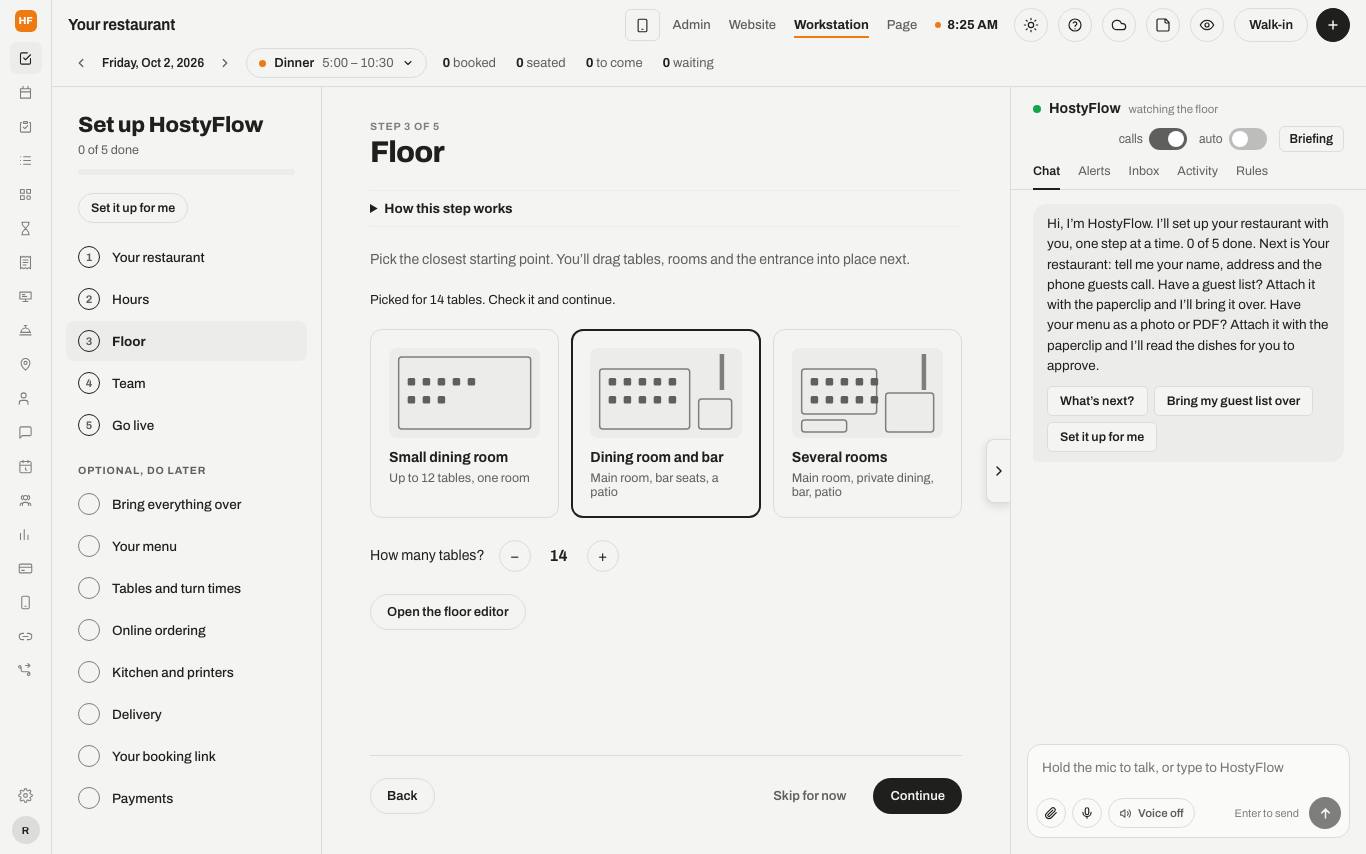The width and height of the screenshot is (1366, 854).
Task: Switch to the Inbox tab
Action: pyautogui.click(x=1144, y=171)
